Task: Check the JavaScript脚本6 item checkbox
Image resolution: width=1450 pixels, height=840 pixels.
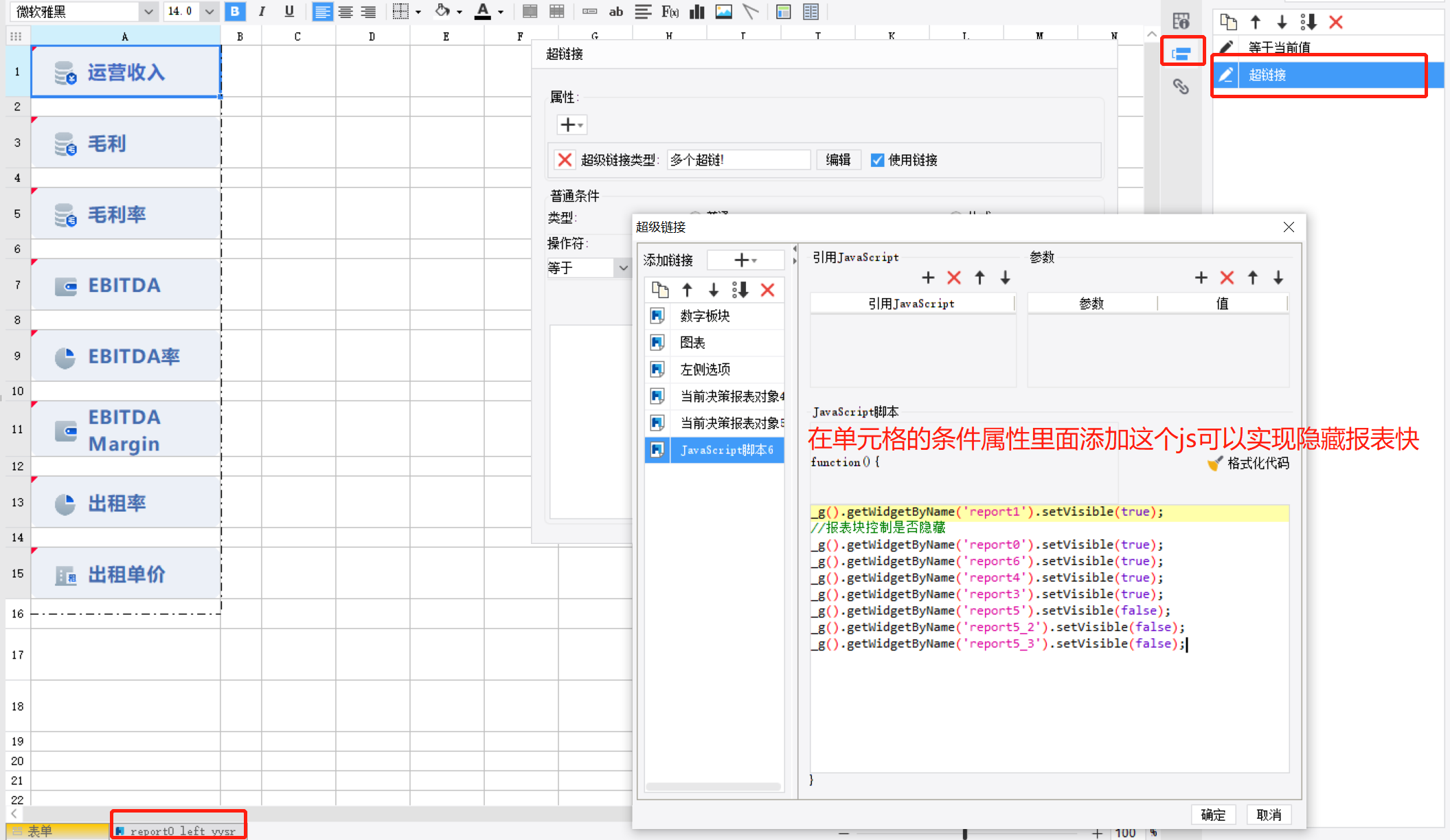Action: (657, 450)
